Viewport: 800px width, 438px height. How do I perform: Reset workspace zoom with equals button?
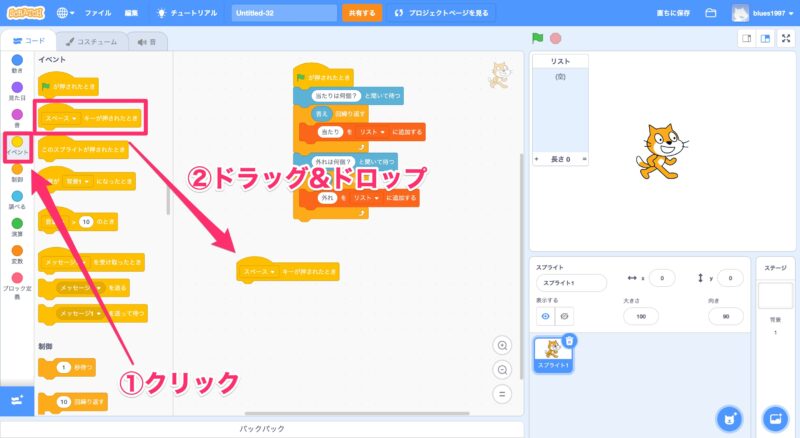[503, 393]
